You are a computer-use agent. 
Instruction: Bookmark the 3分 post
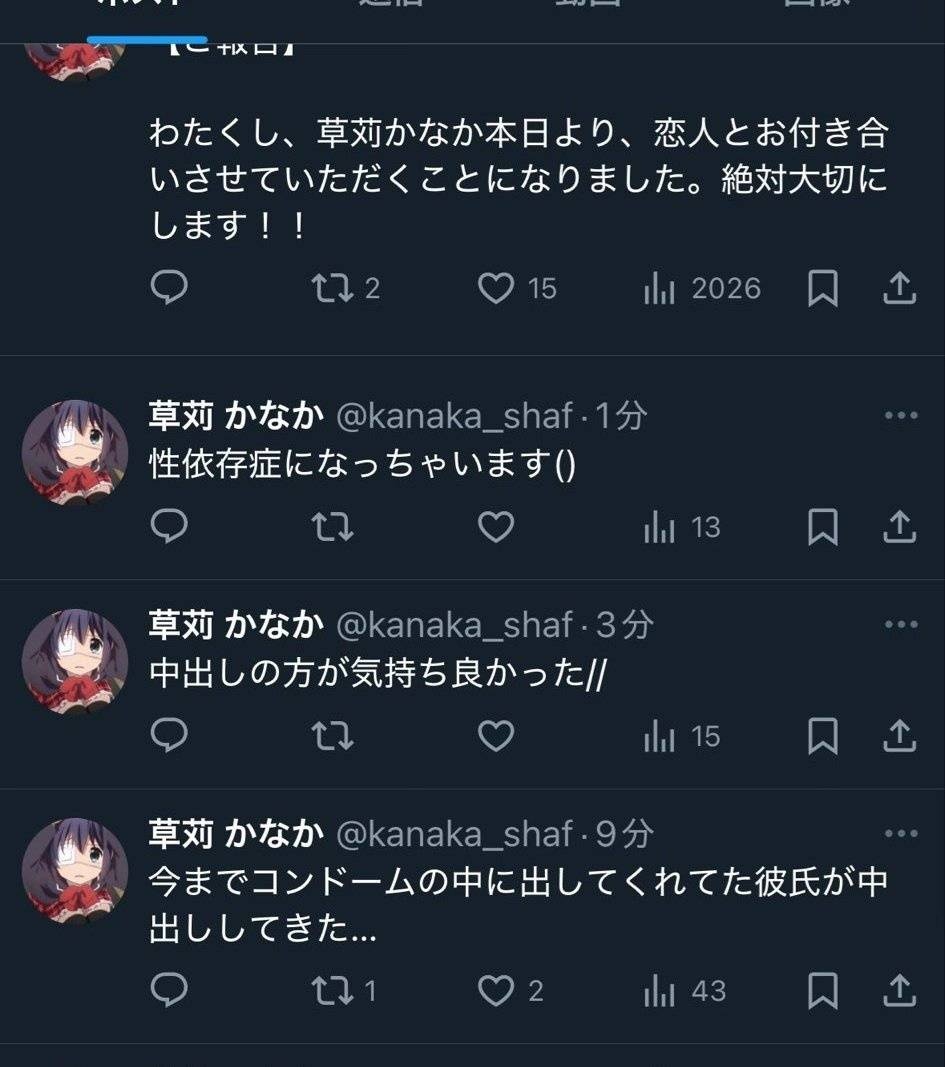822,737
